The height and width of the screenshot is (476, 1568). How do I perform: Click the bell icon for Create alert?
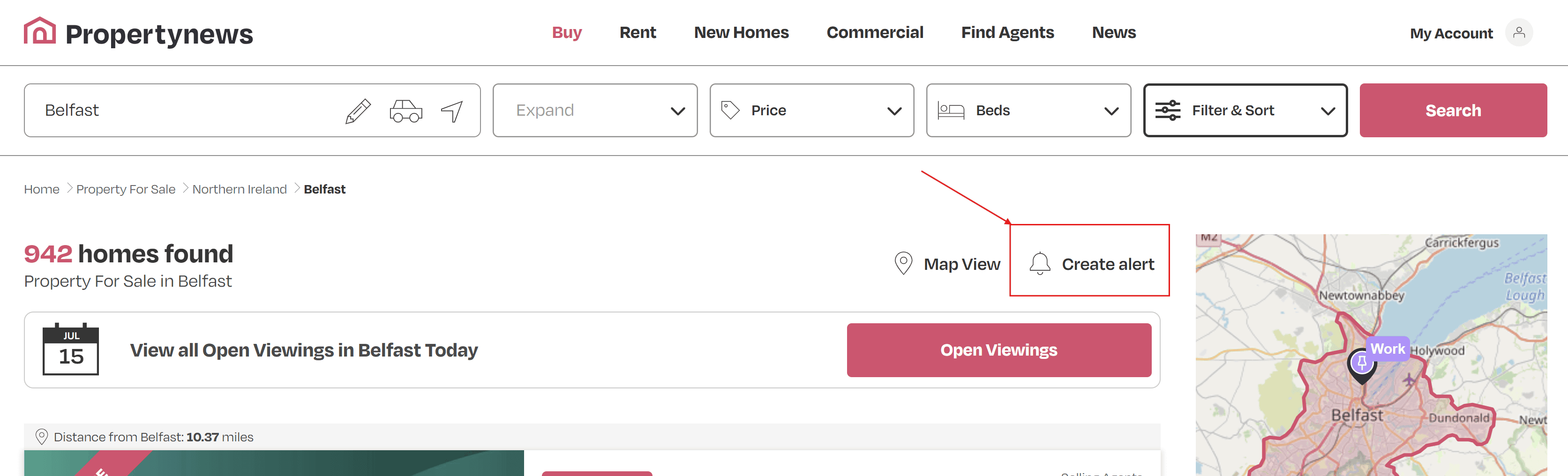pyautogui.click(x=1040, y=264)
